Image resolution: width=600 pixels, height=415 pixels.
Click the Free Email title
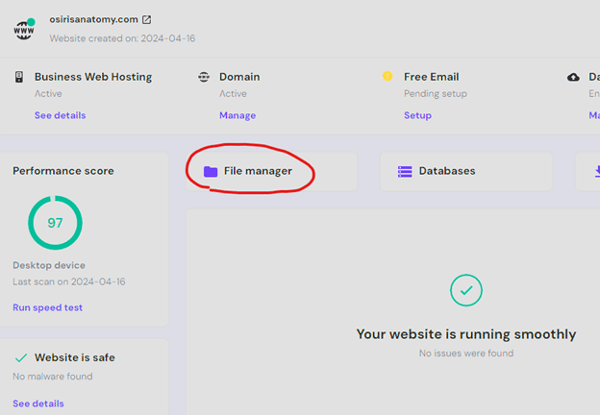click(431, 77)
